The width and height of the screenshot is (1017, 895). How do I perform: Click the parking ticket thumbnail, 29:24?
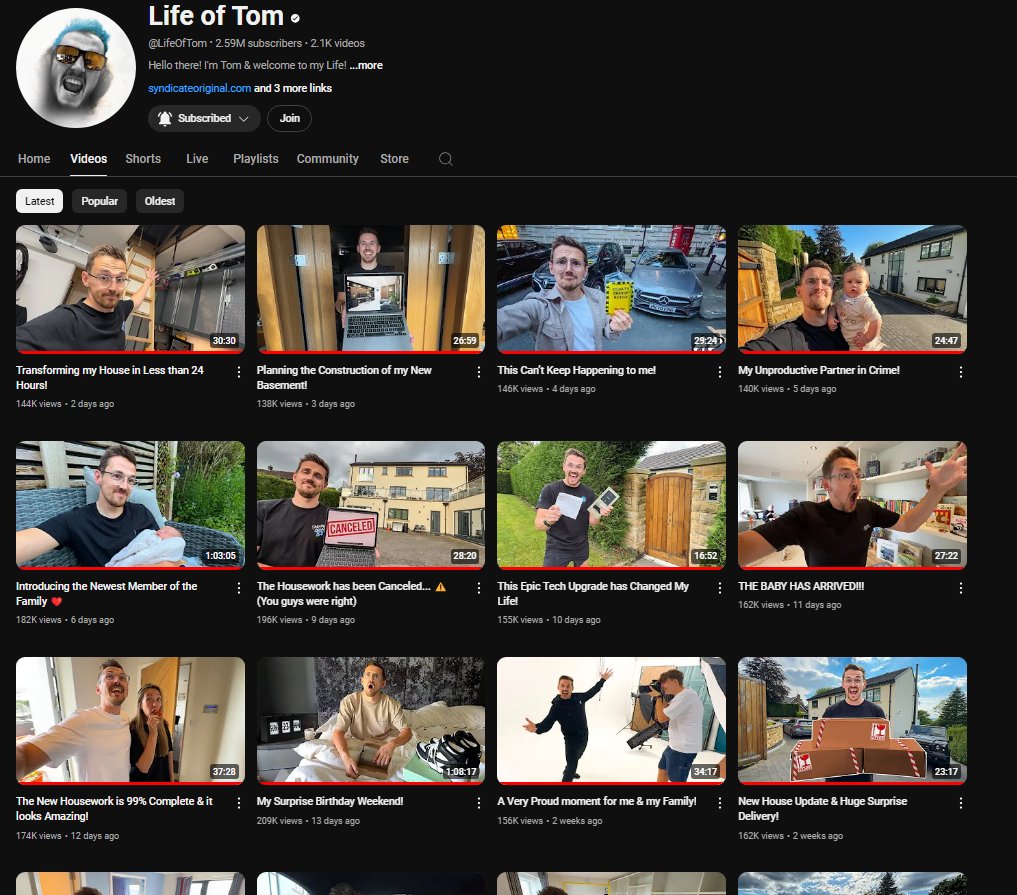pos(612,289)
